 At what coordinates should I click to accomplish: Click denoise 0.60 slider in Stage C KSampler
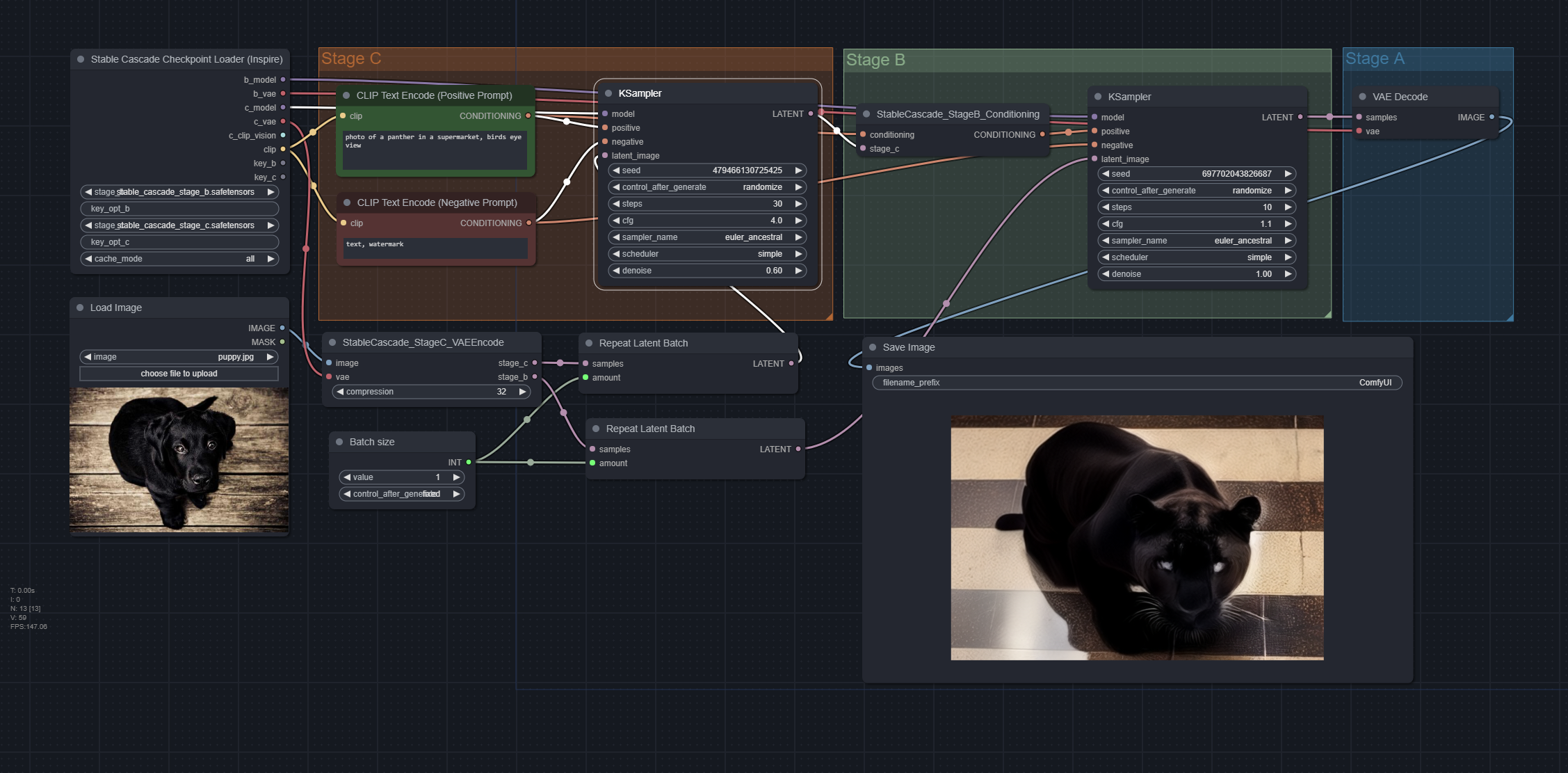707,271
